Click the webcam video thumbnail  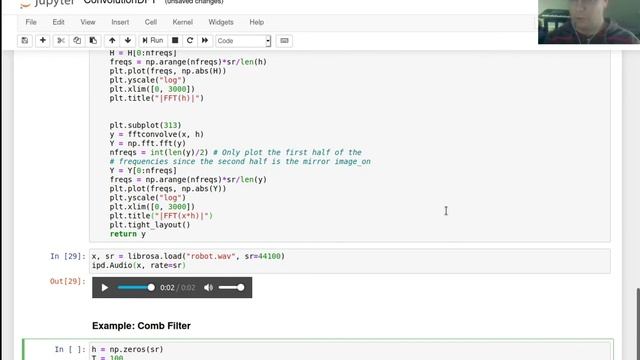(x=589, y=22)
